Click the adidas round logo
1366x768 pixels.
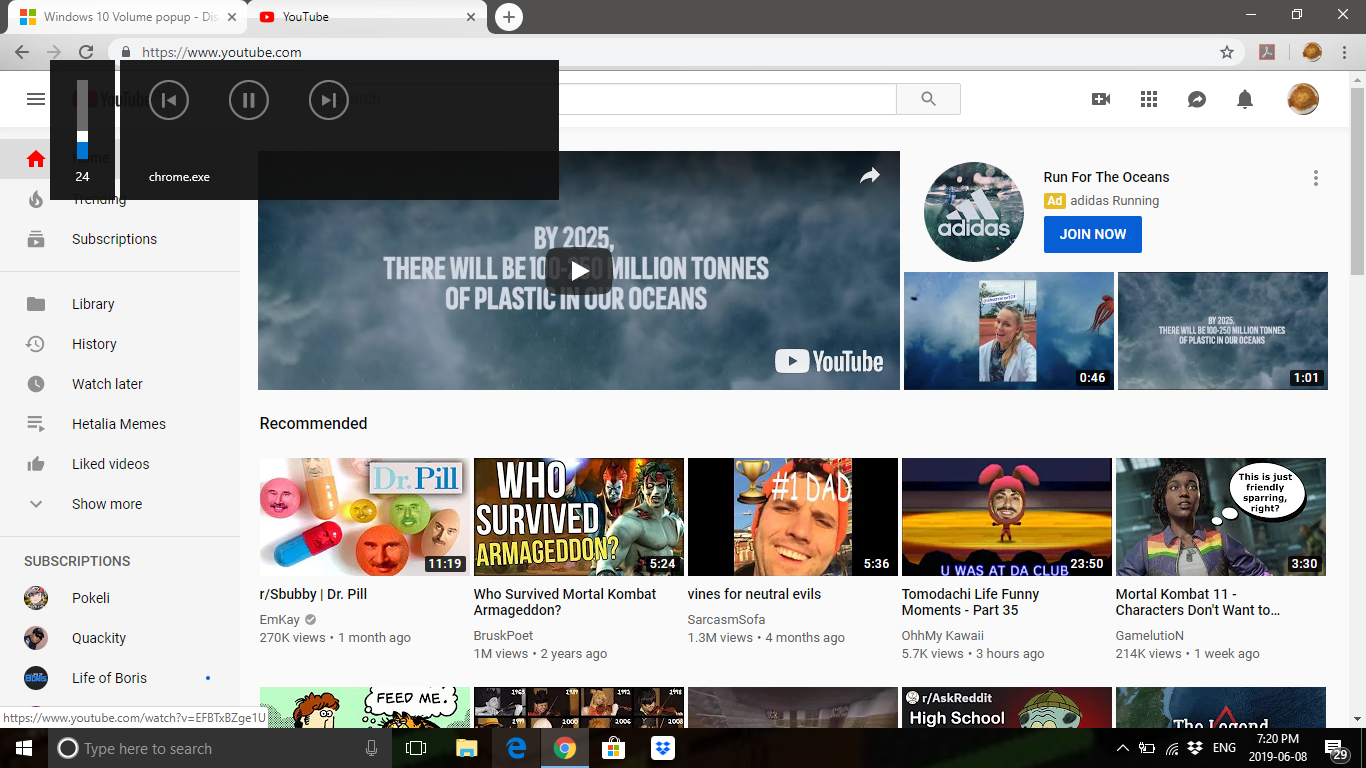(975, 212)
